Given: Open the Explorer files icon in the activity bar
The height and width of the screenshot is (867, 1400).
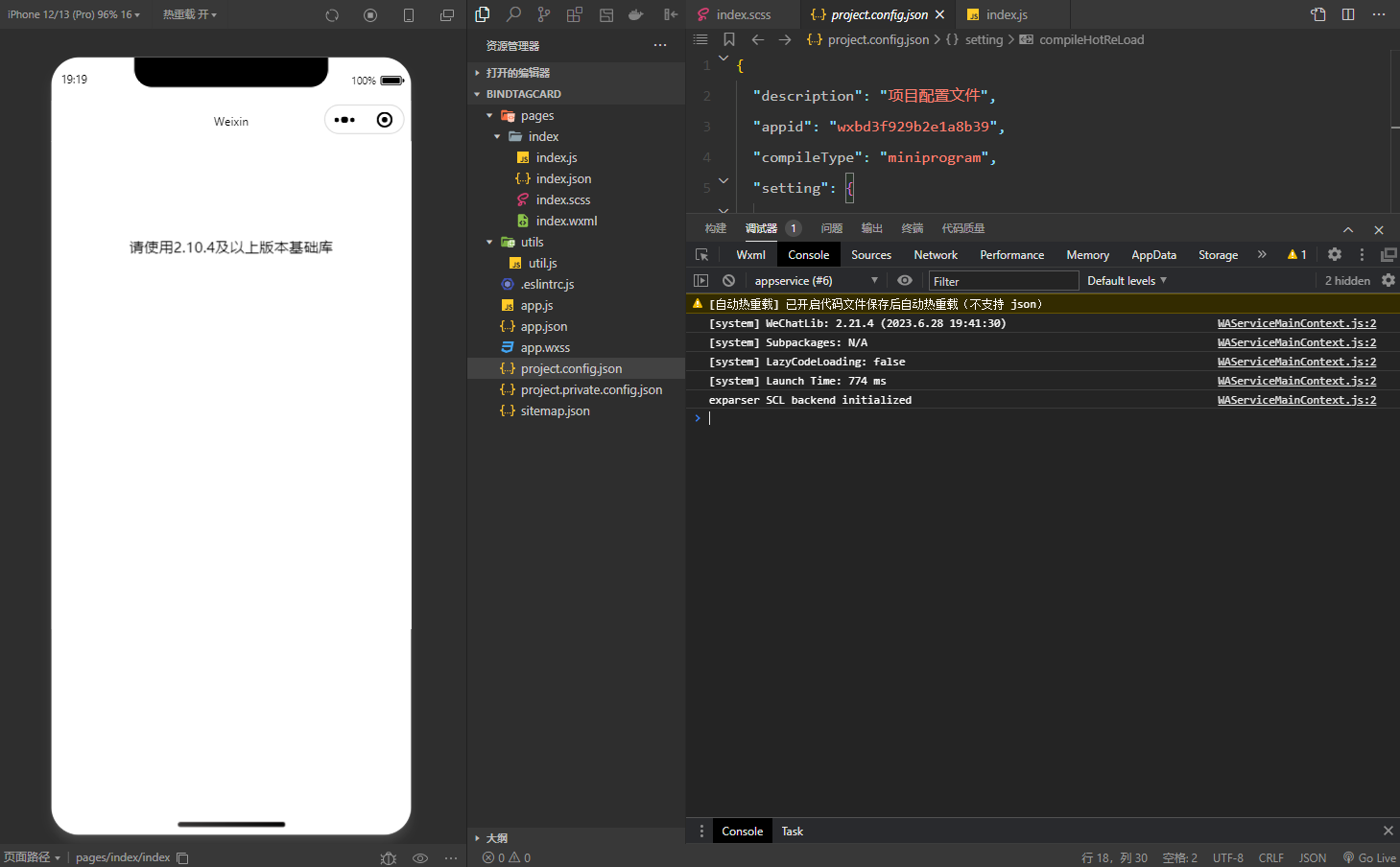Looking at the screenshot, I should click(483, 14).
